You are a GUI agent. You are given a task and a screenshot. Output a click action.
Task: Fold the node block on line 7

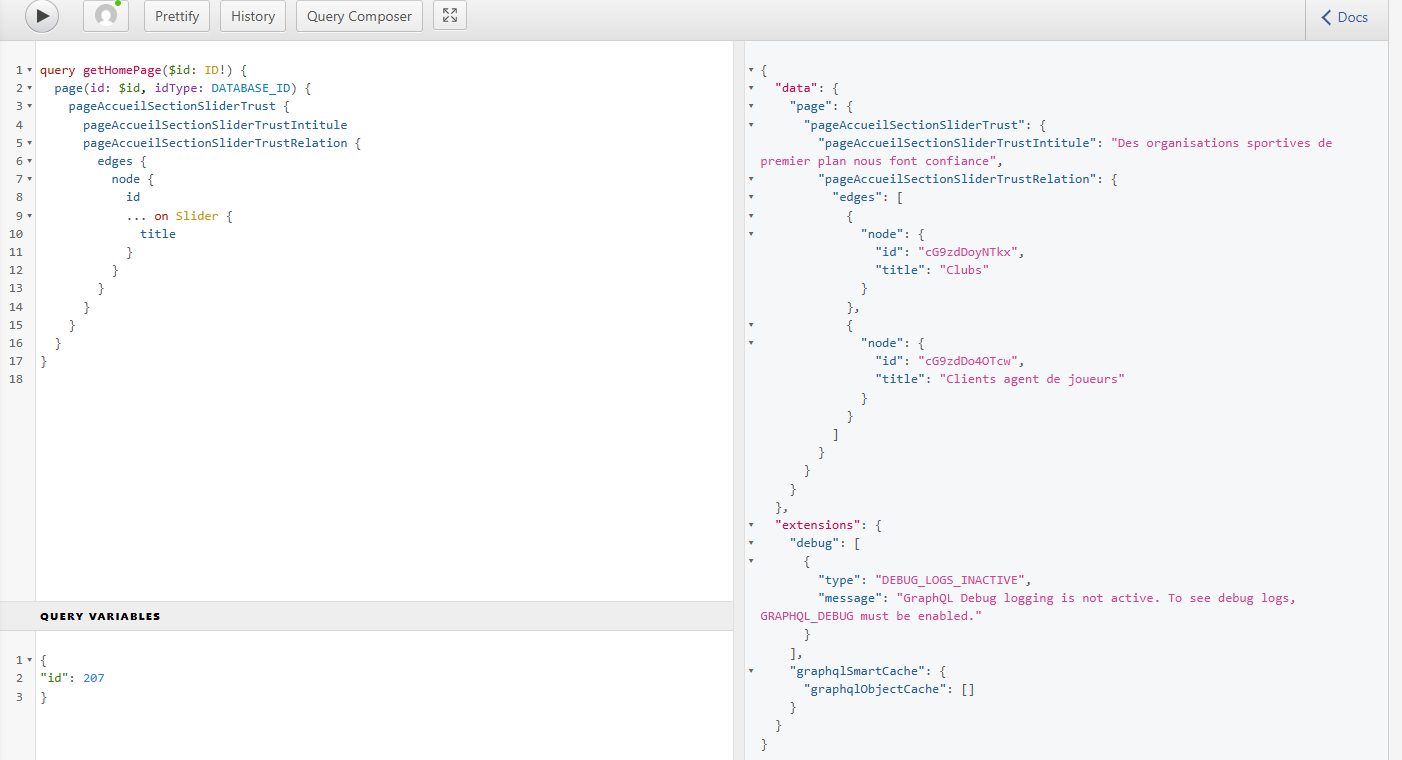30,179
